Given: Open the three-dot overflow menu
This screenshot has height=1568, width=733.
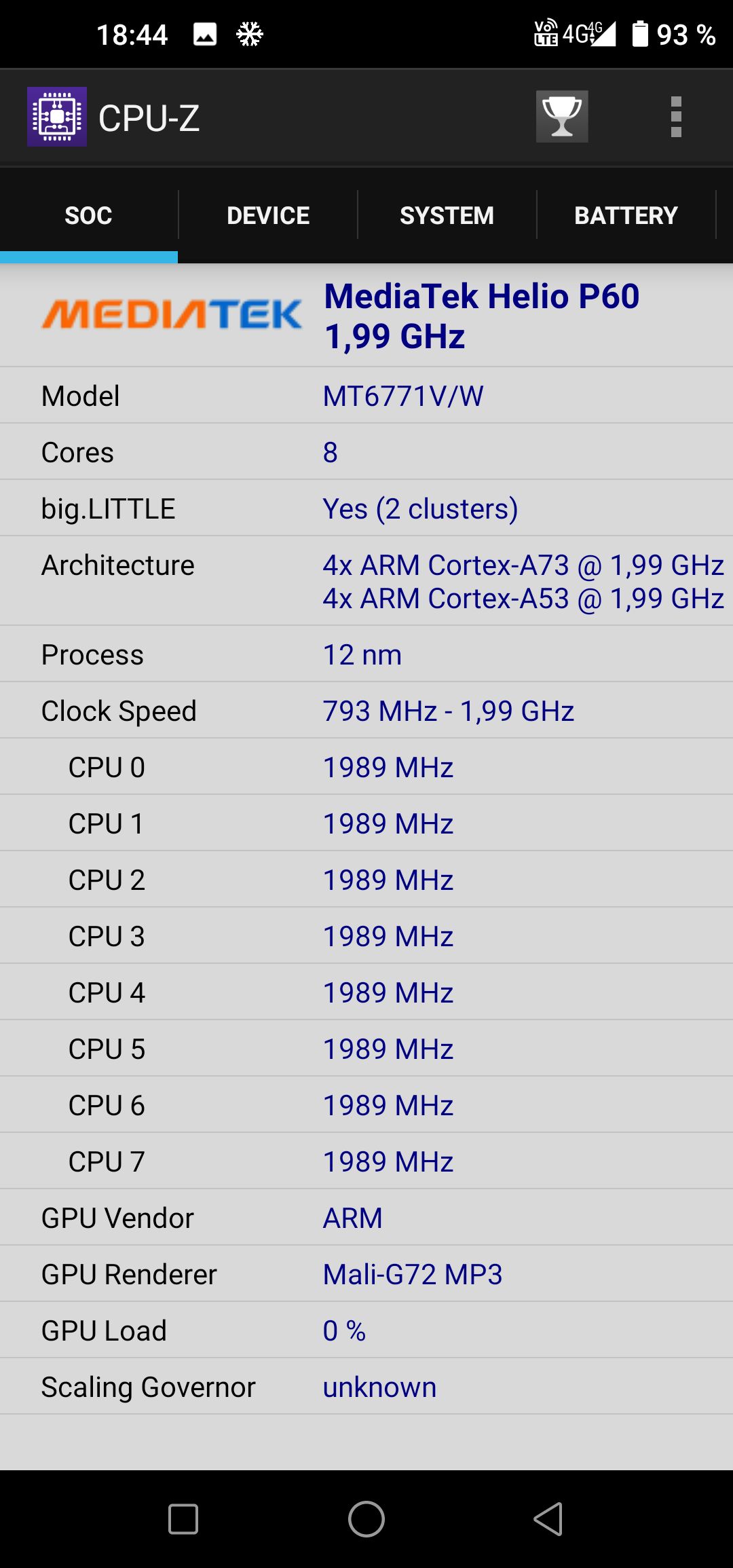Looking at the screenshot, I should click(x=675, y=117).
